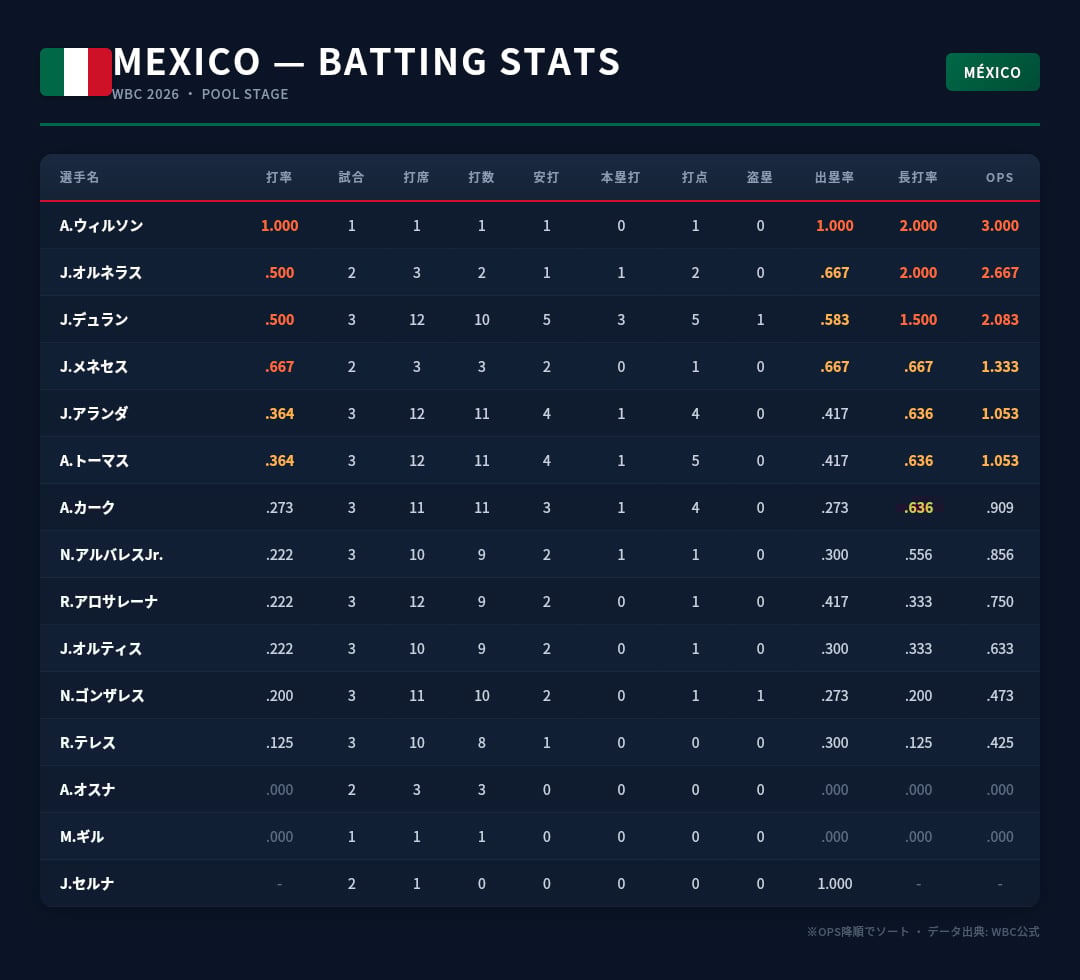1080x980 pixels.
Task: Click the 盗塁 column header
Action: (759, 178)
